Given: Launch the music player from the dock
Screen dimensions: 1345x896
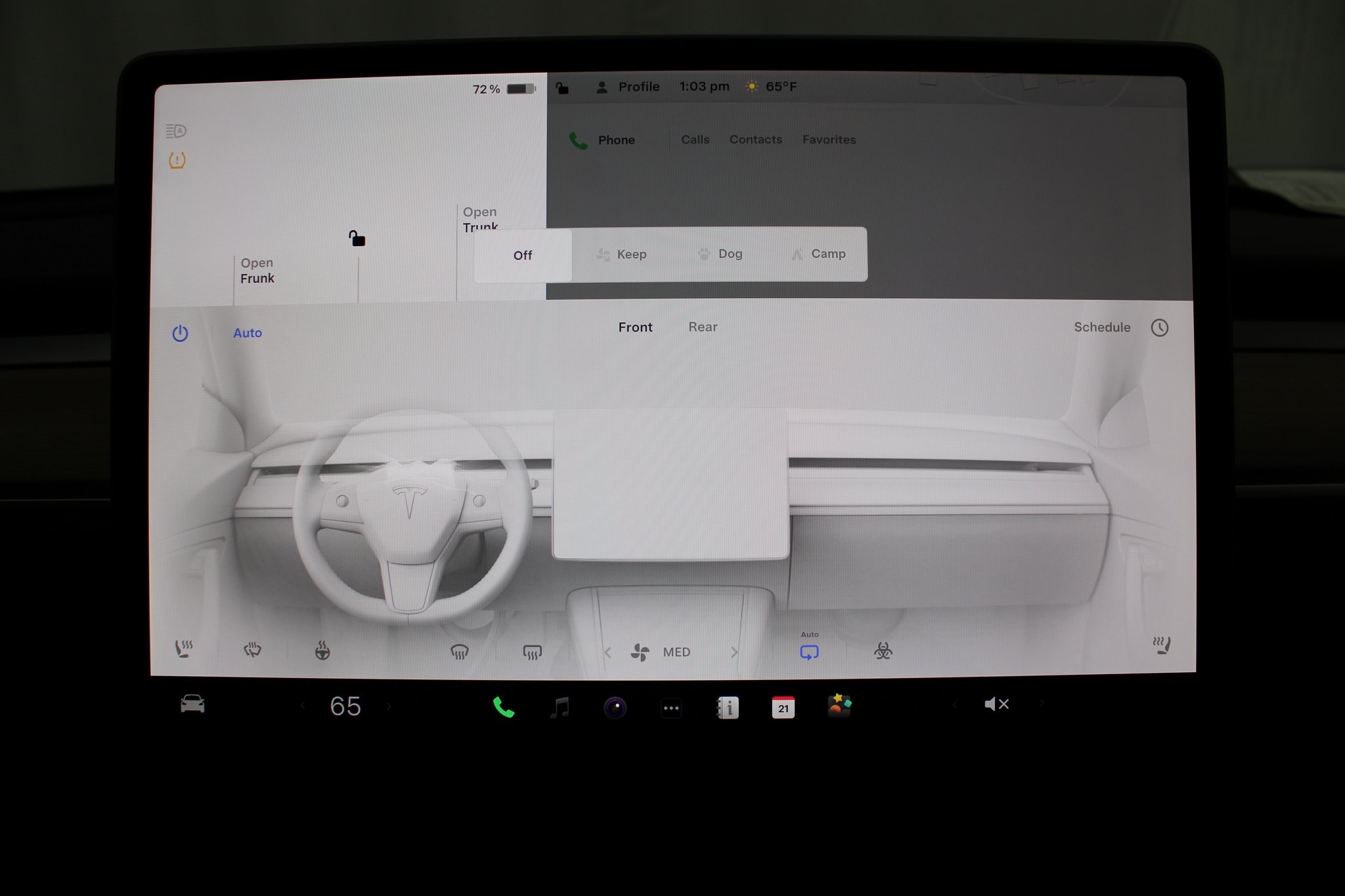Looking at the screenshot, I should point(560,707).
